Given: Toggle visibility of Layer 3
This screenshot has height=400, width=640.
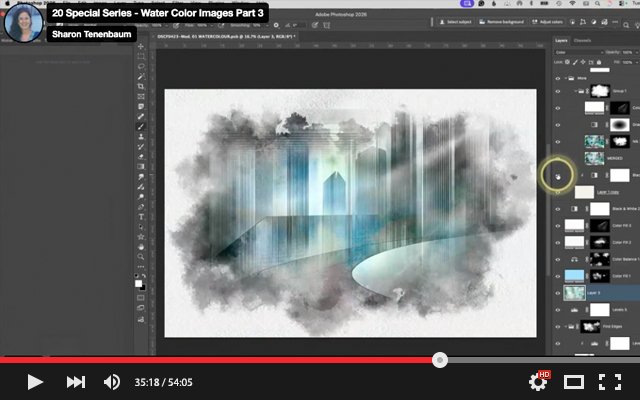Looking at the screenshot, I should (558, 293).
